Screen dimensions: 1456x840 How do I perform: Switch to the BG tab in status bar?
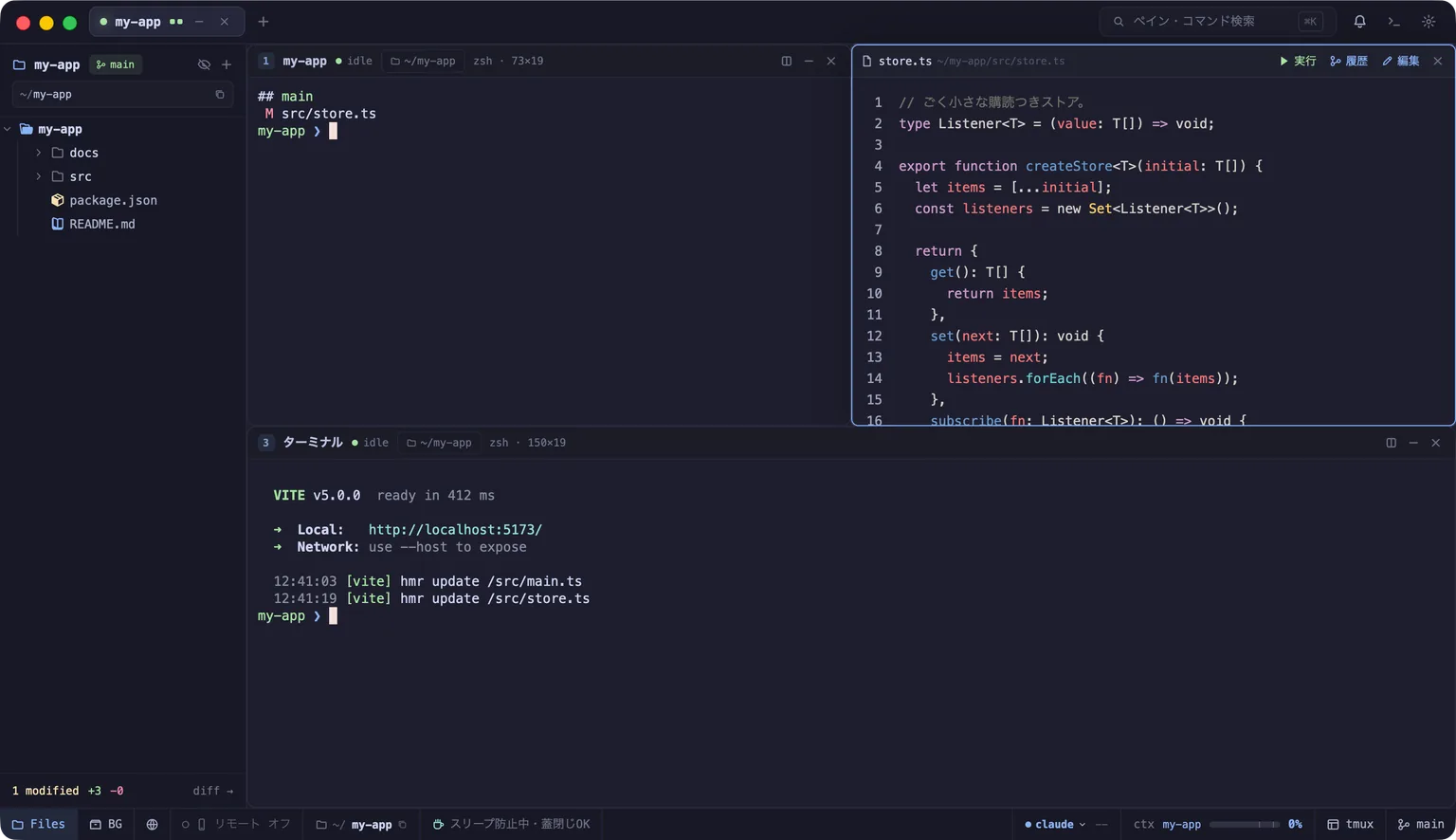(x=105, y=824)
